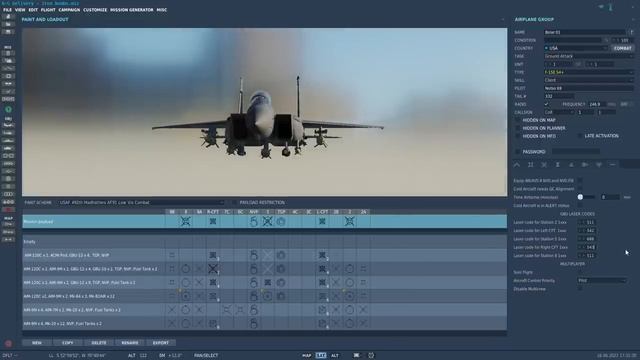Open the additional properties dash tab icon
Screen dimensions: 640x360
pos(612,164)
